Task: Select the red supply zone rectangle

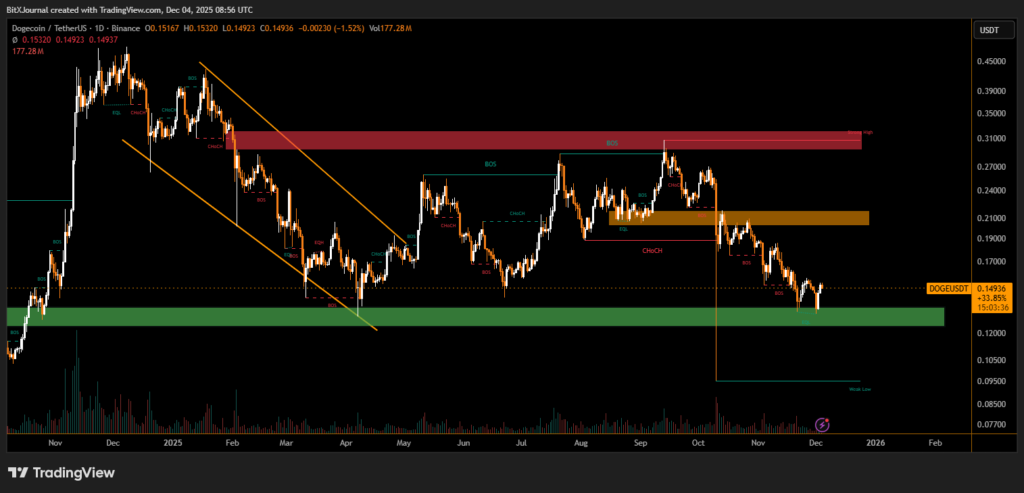Action: click(544, 140)
